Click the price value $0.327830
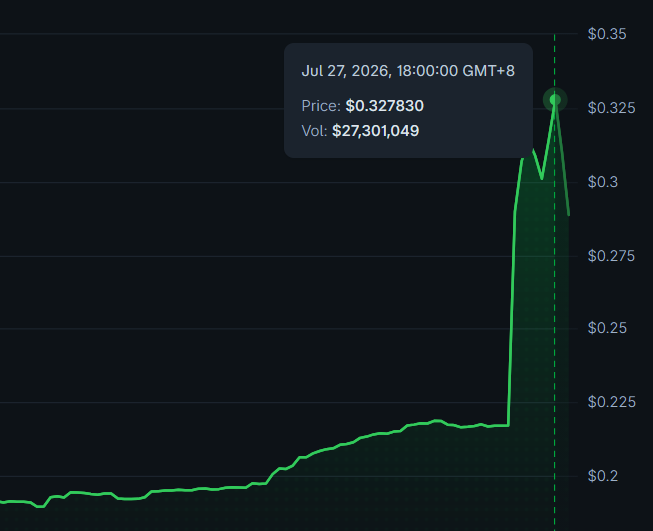This screenshot has width=653, height=531. pyautogui.click(x=384, y=106)
